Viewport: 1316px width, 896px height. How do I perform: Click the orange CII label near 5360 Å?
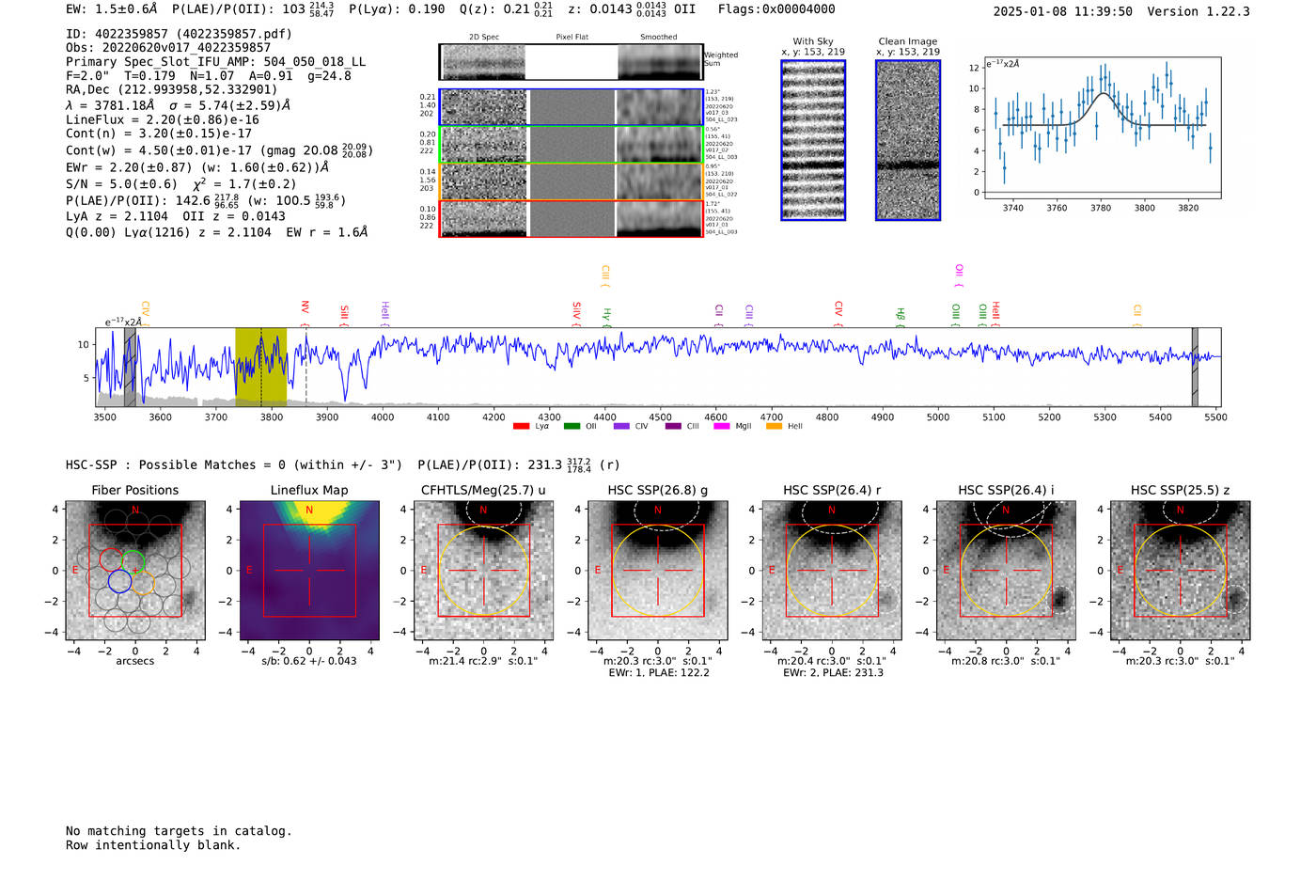(x=1136, y=315)
